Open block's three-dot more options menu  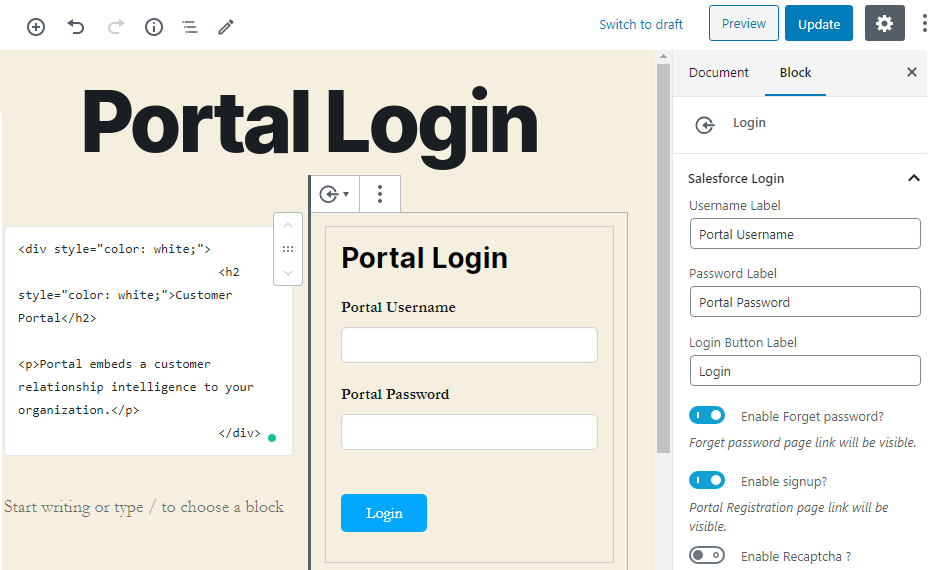pyautogui.click(x=380, y=194)
